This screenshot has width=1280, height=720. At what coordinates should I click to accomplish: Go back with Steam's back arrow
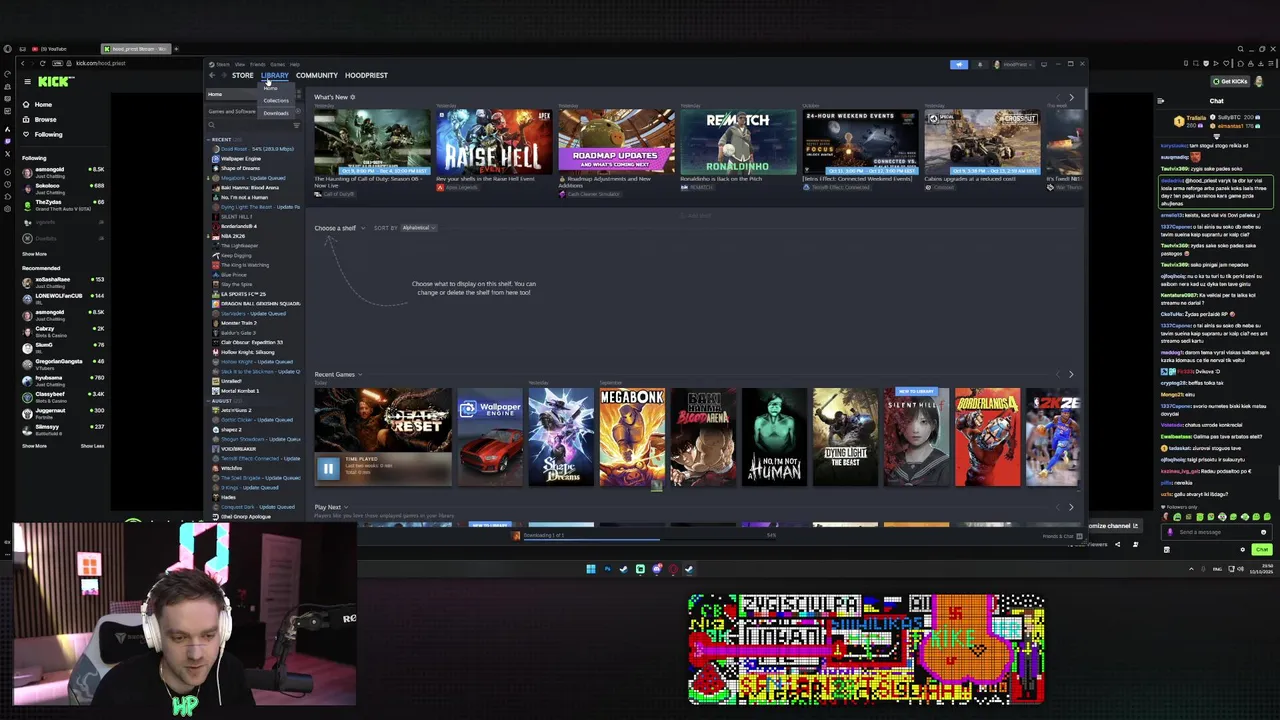pyautogui.click(x=211, y=75)
